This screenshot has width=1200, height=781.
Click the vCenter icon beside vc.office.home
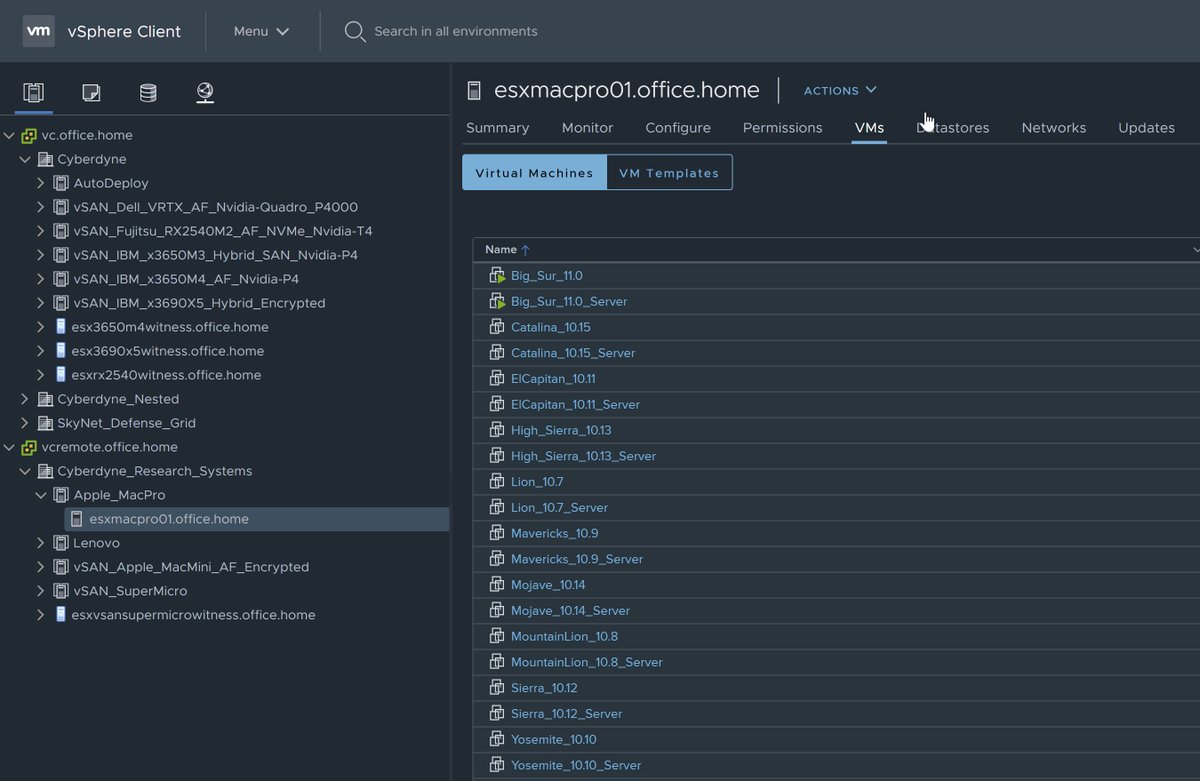click(x=29, y=135)
